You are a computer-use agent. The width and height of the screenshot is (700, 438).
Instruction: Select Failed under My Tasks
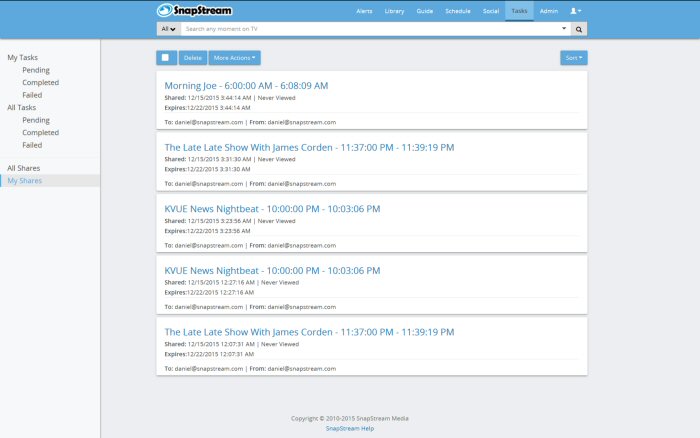click(32, 95)
